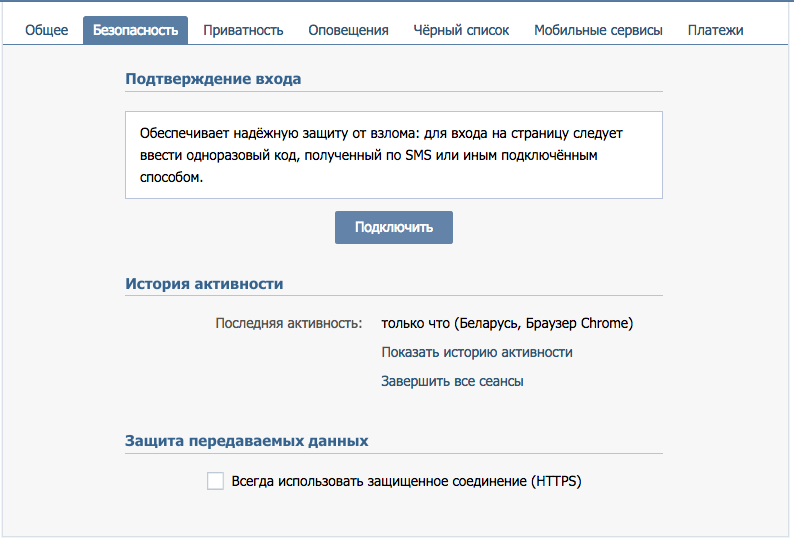Open the Платежи tab
Screen dimensions: 794x542
pyautogui.click(x=715, y=30)
